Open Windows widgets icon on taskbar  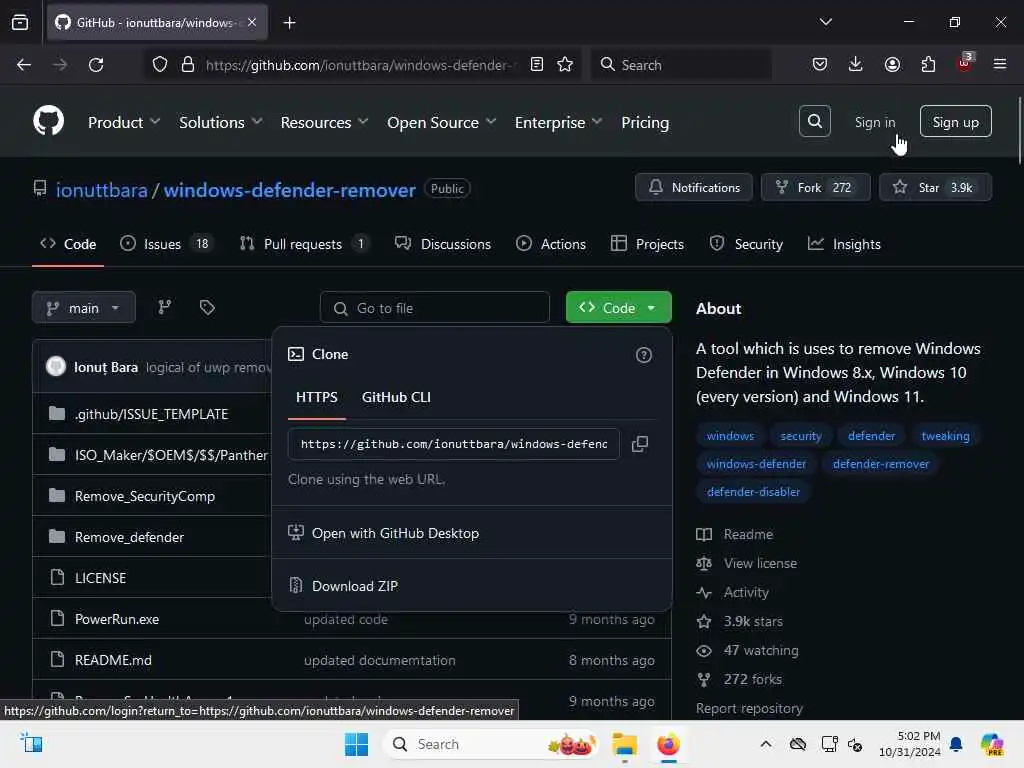pos(31,743)
